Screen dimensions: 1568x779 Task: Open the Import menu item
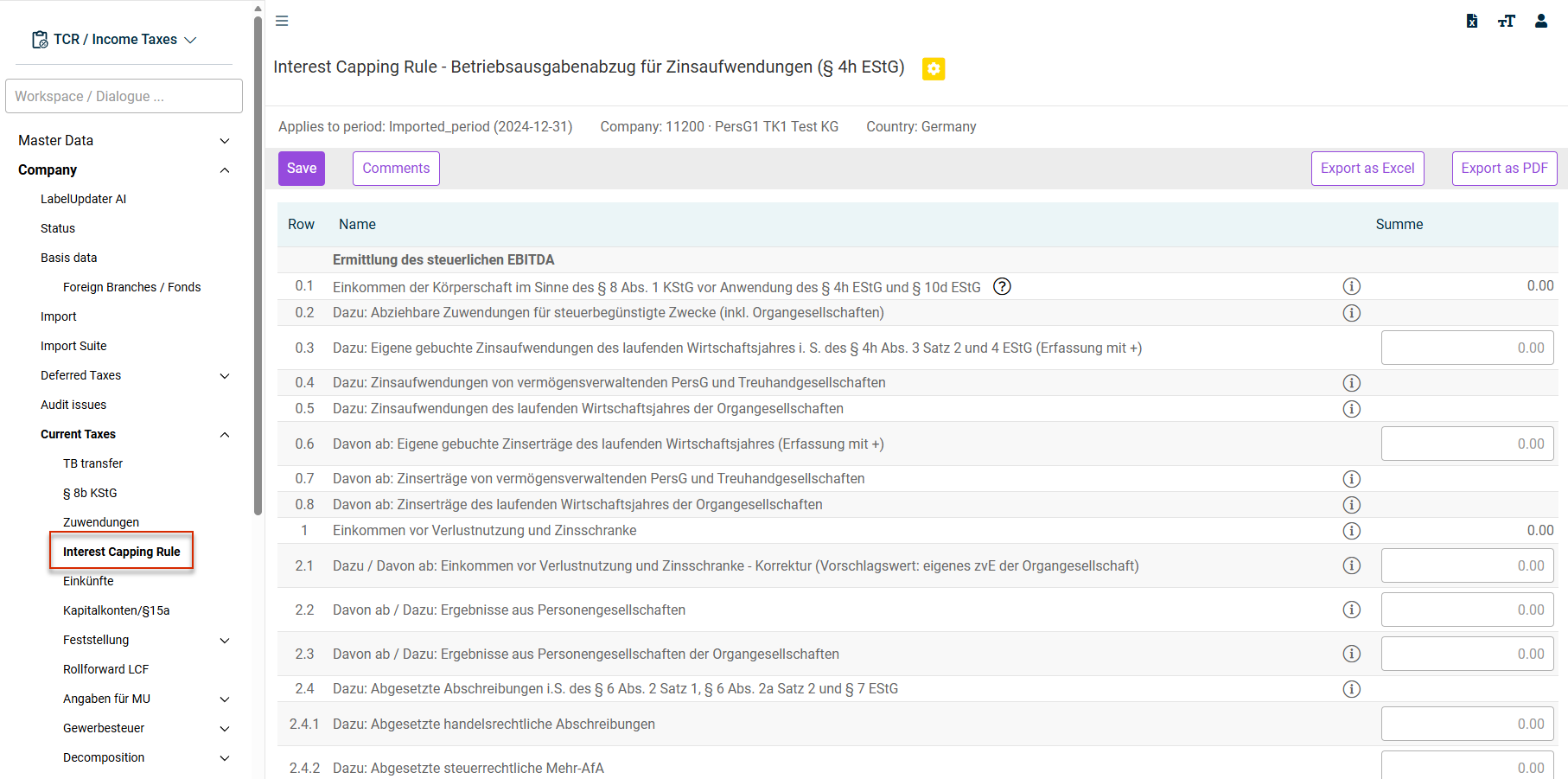click(59, 316)
